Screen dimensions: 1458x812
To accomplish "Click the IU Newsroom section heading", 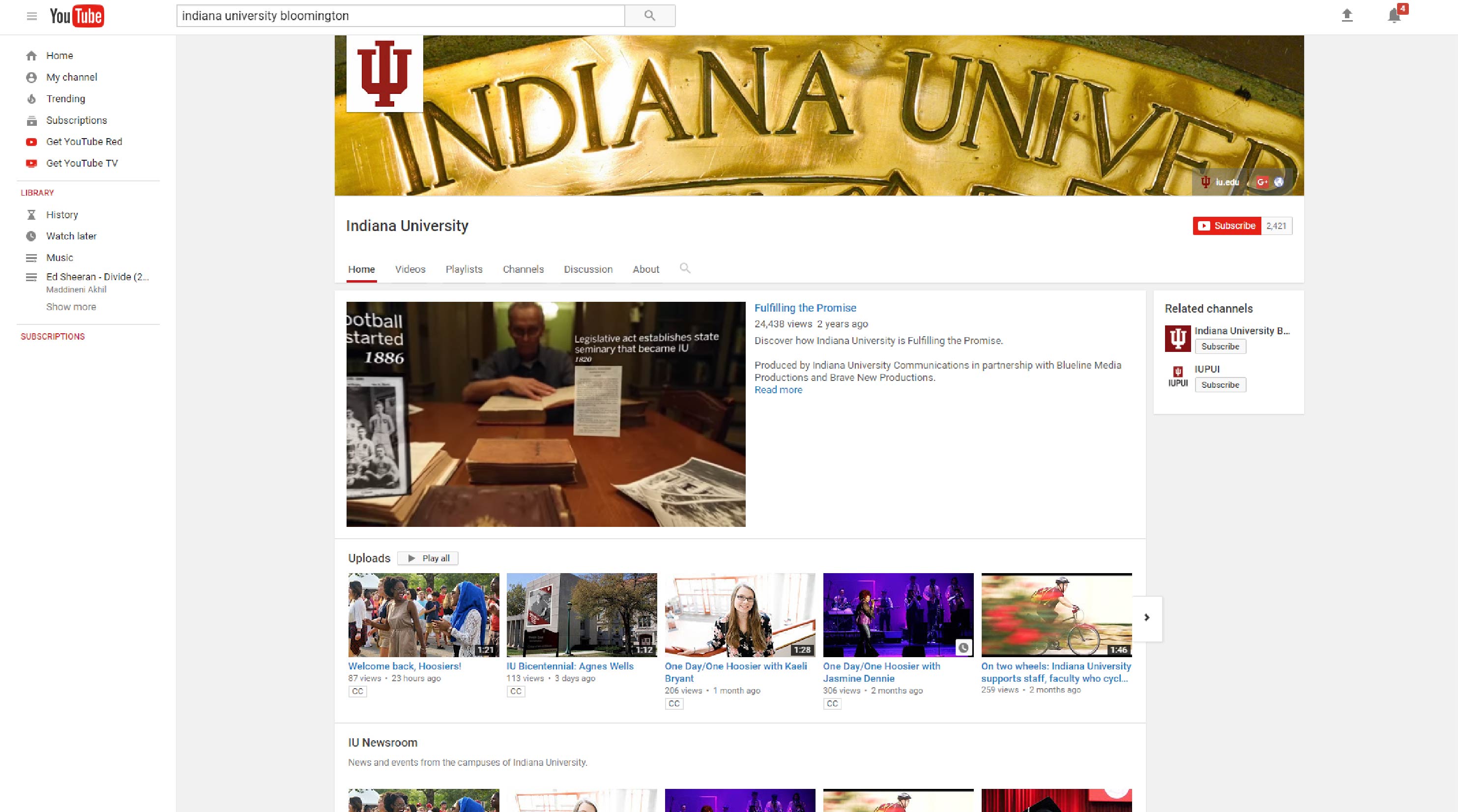I will [x=382, y=742].
